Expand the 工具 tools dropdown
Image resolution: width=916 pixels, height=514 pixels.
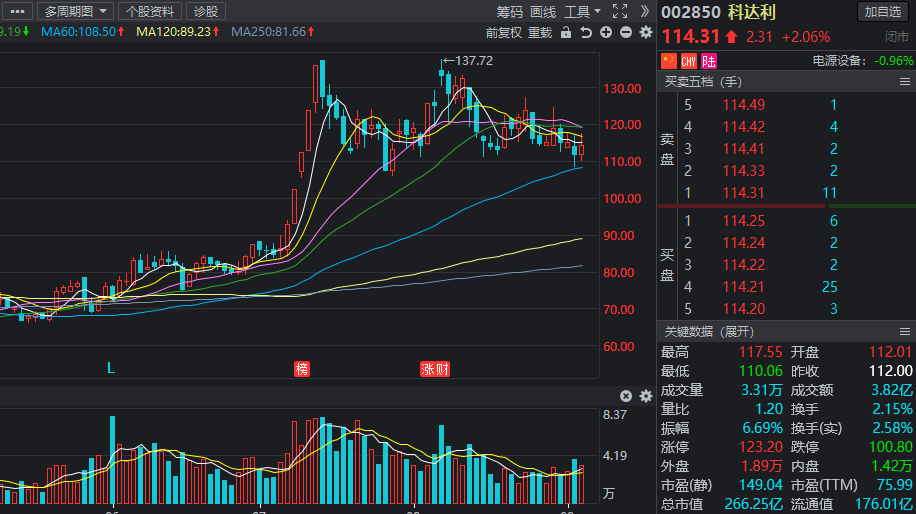[582, 12]
